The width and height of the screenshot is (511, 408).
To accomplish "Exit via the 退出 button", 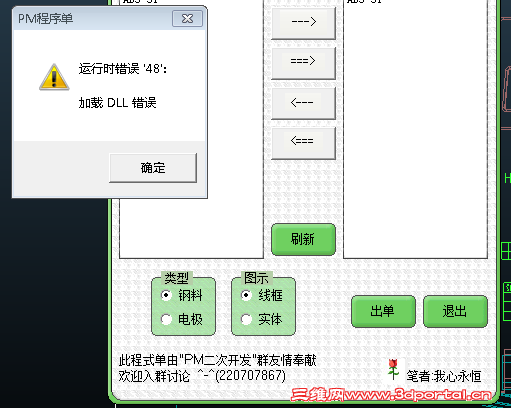I will click(455, 311).
